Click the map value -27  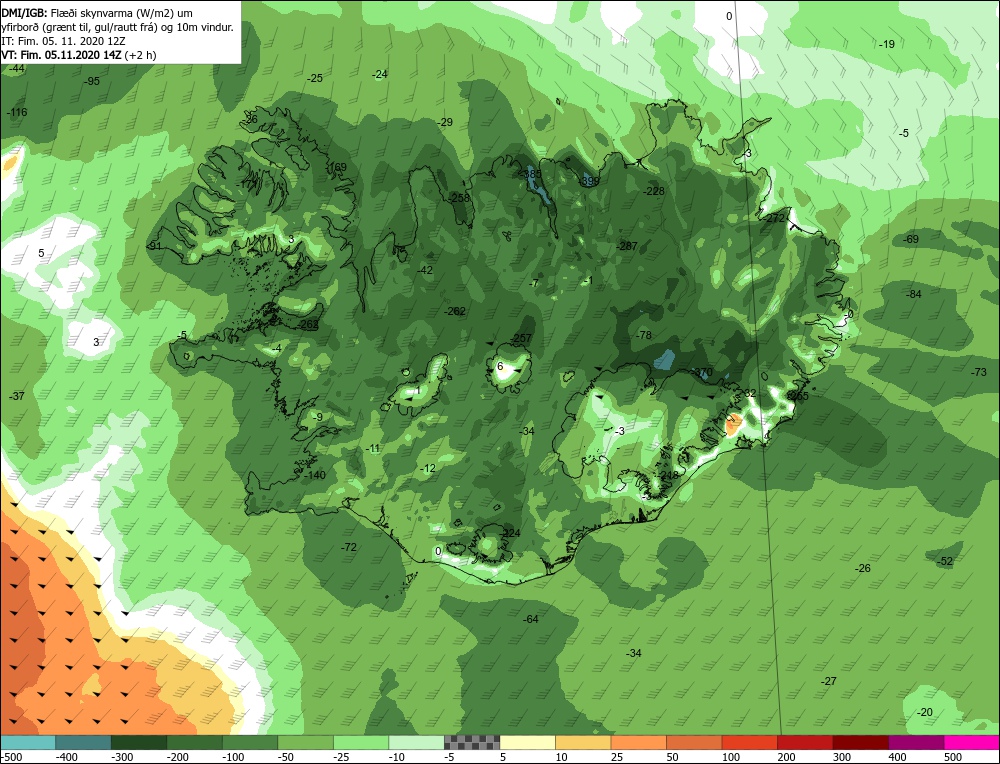click(x=828, y=681)
